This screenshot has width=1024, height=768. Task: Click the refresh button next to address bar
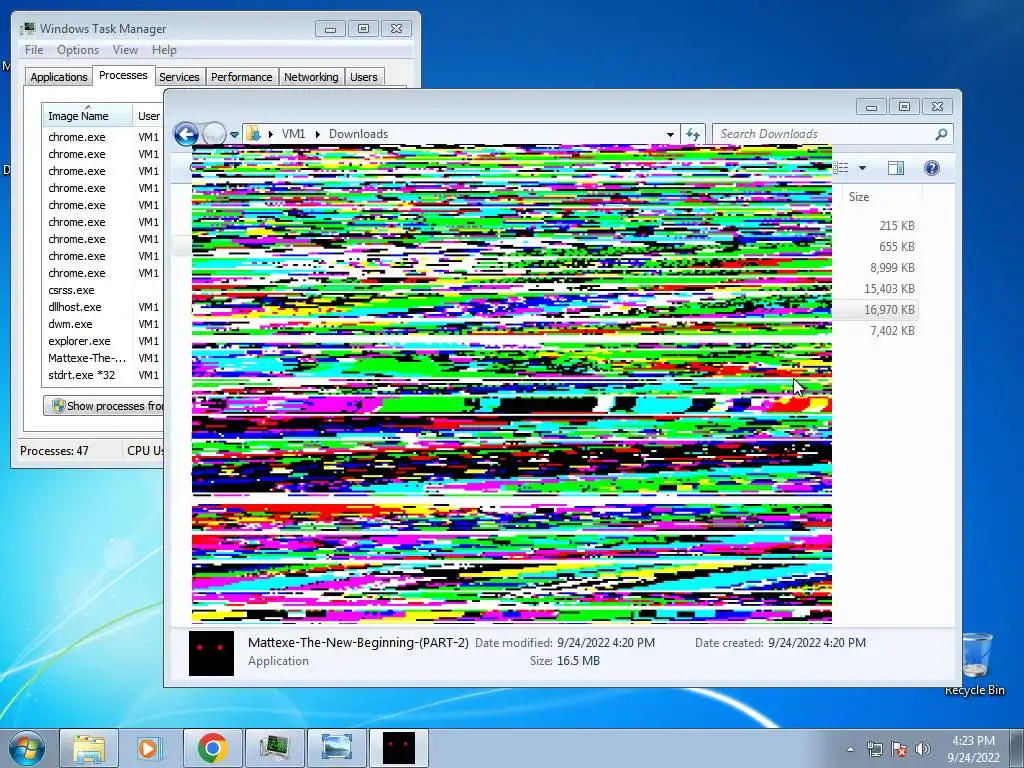point(692,134)
